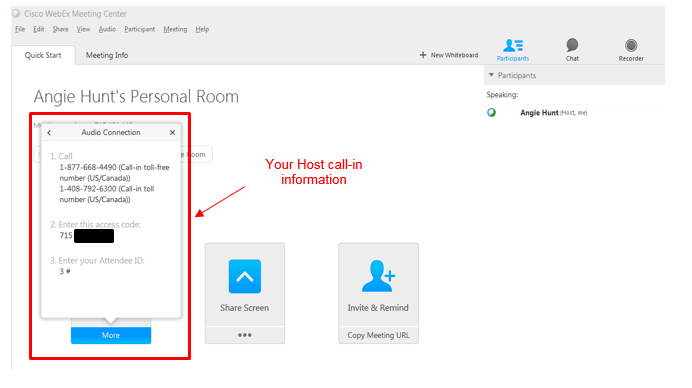Click the Audio Connection popup title
This screenshot has width=692, height=388.
pyautogui.click(x=111, y=132)
